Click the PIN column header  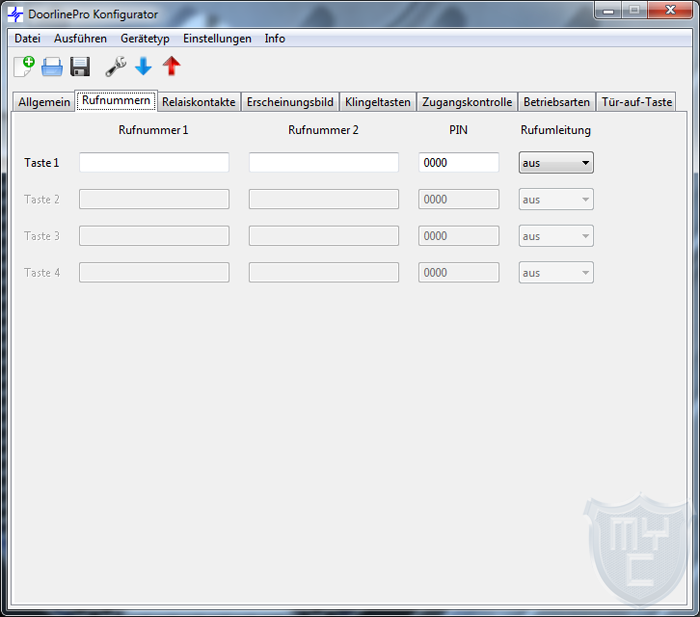[458, 130]
